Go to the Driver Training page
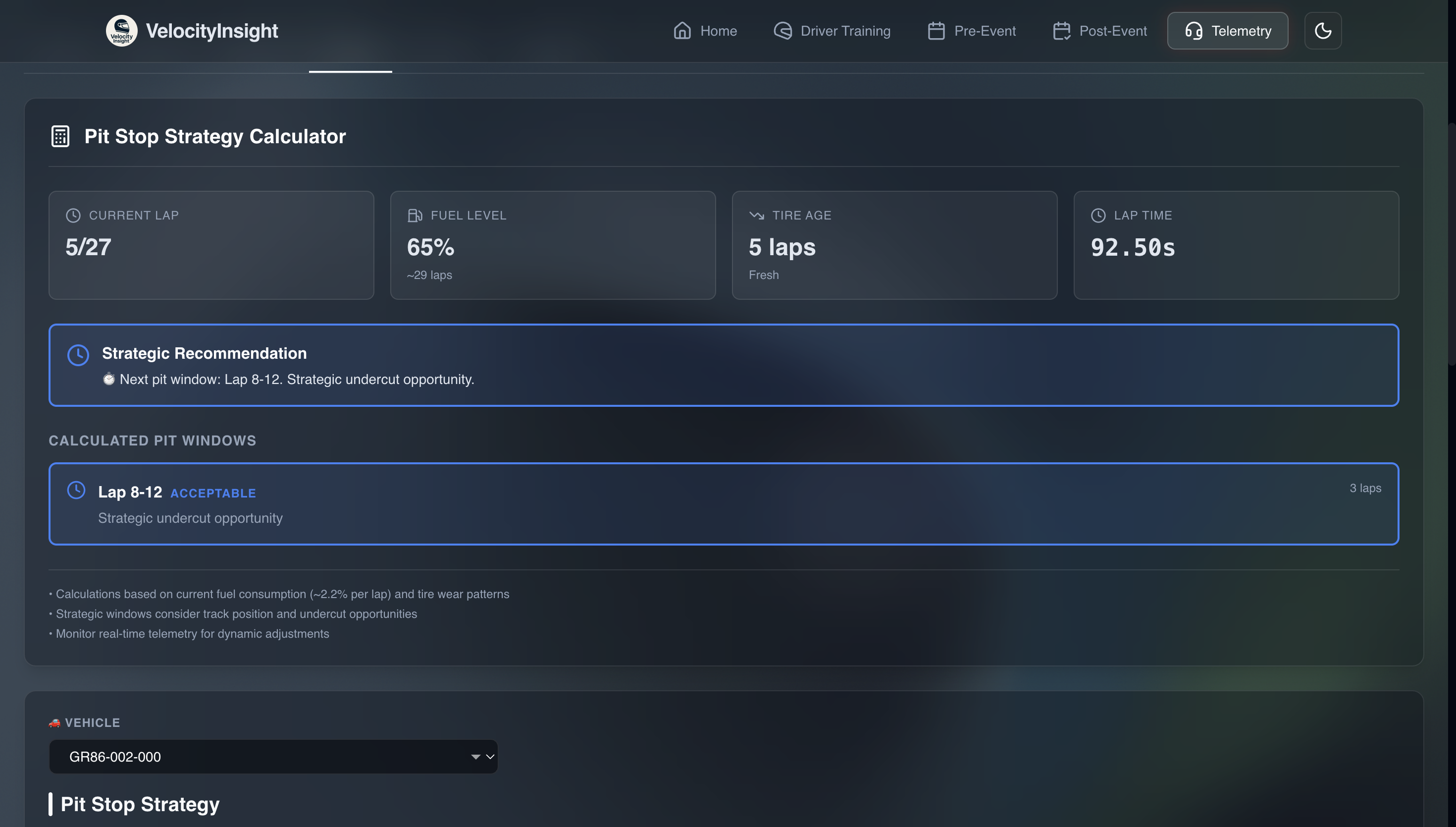The width and height of the screenshot is (1456, 827). tap(832, 31)
